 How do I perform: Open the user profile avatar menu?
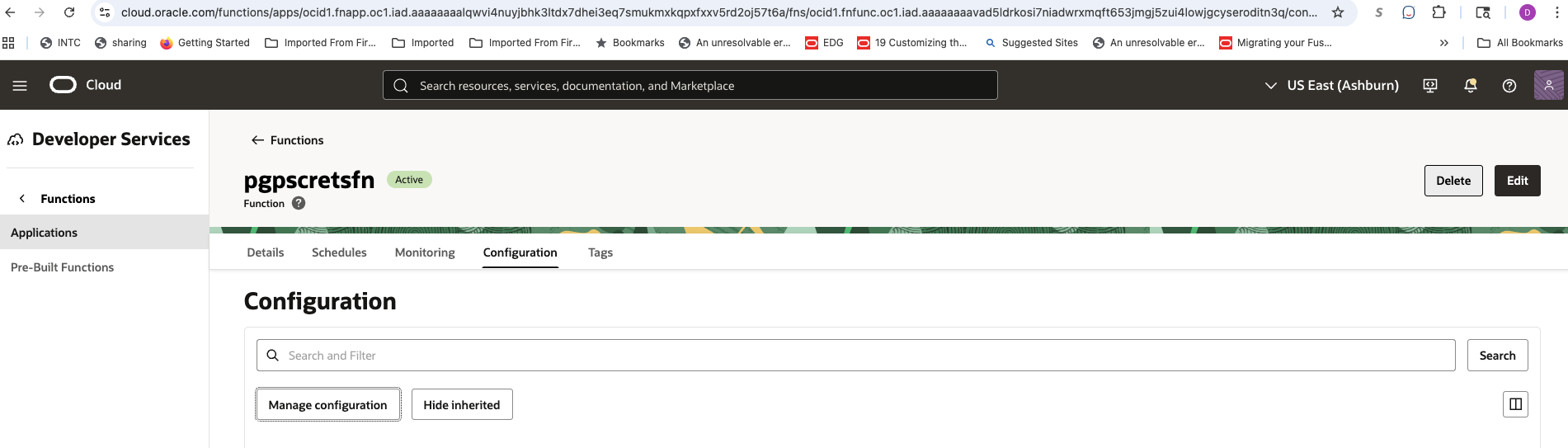(1548, 85)
